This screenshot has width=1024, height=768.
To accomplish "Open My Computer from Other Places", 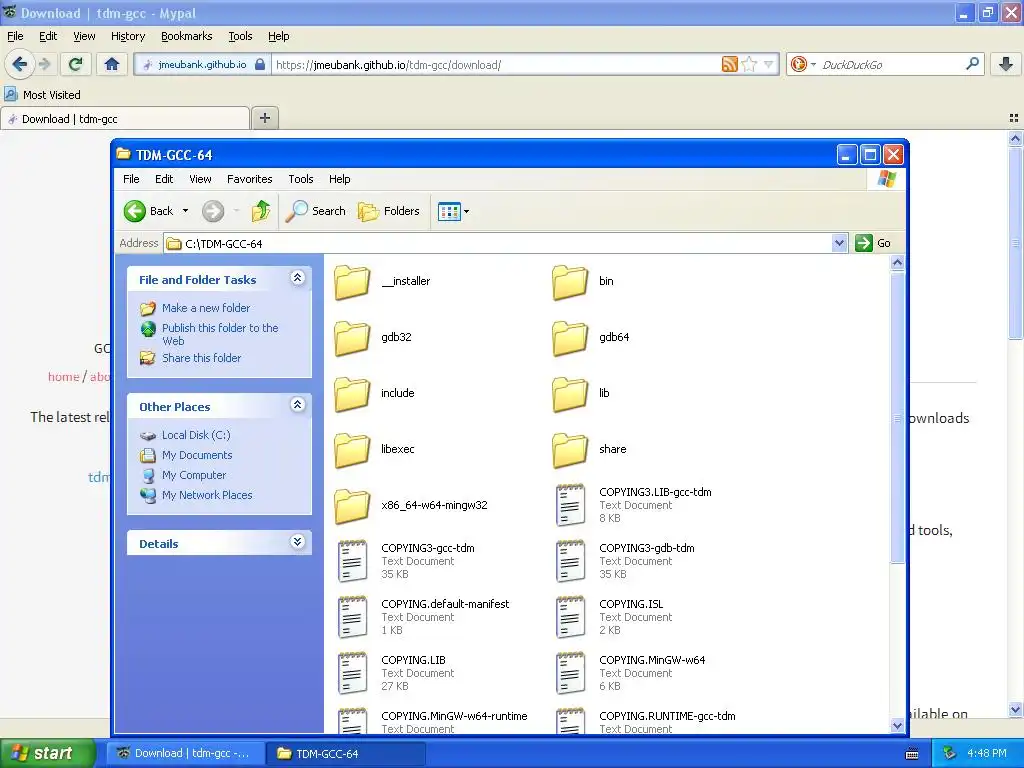I will [x=193, y=475].
